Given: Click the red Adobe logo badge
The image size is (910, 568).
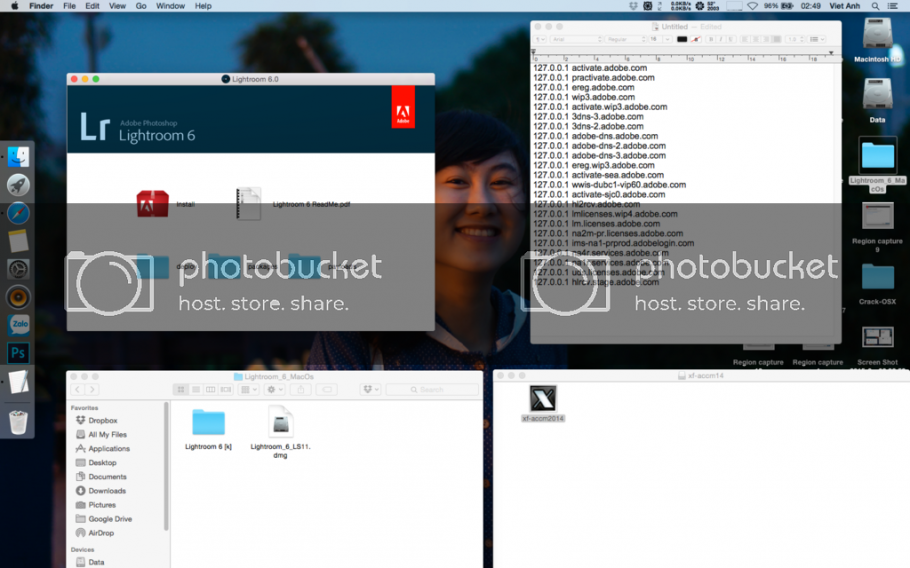Looking at the screenshot, I should pos(403,107).
